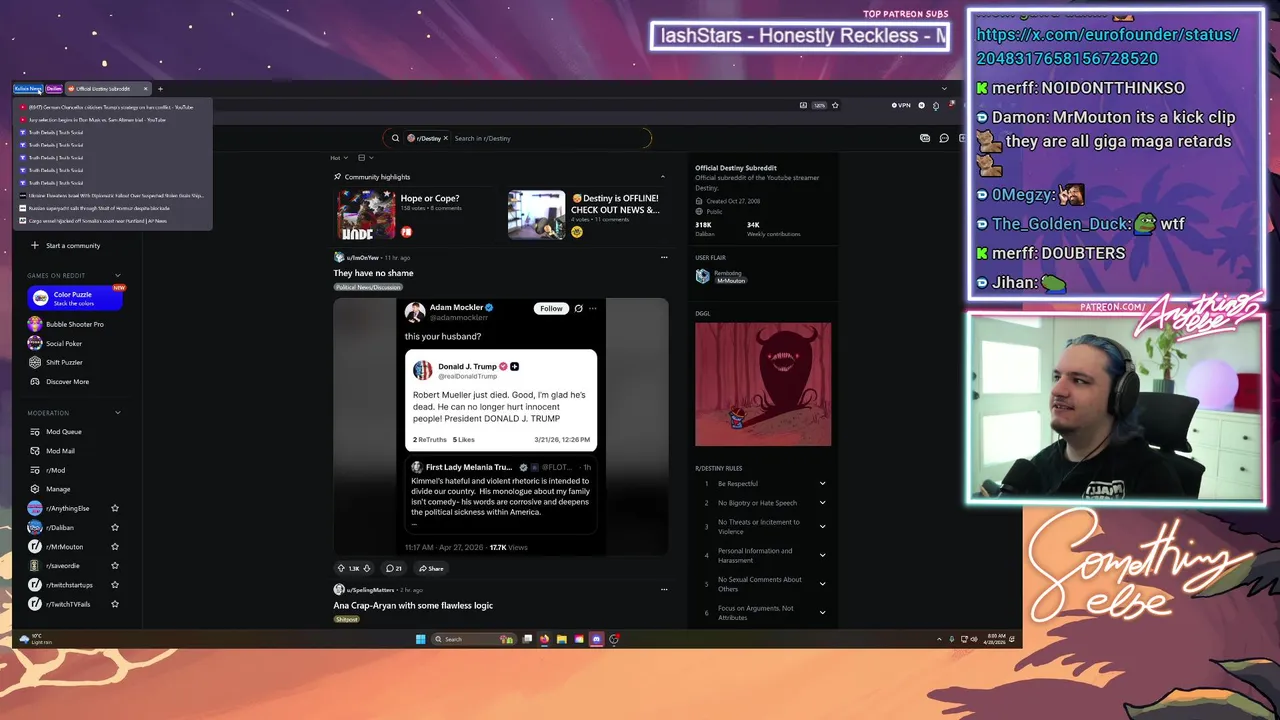
Task: Launch Shift Puzzler game
Action: tap(56, 362)
